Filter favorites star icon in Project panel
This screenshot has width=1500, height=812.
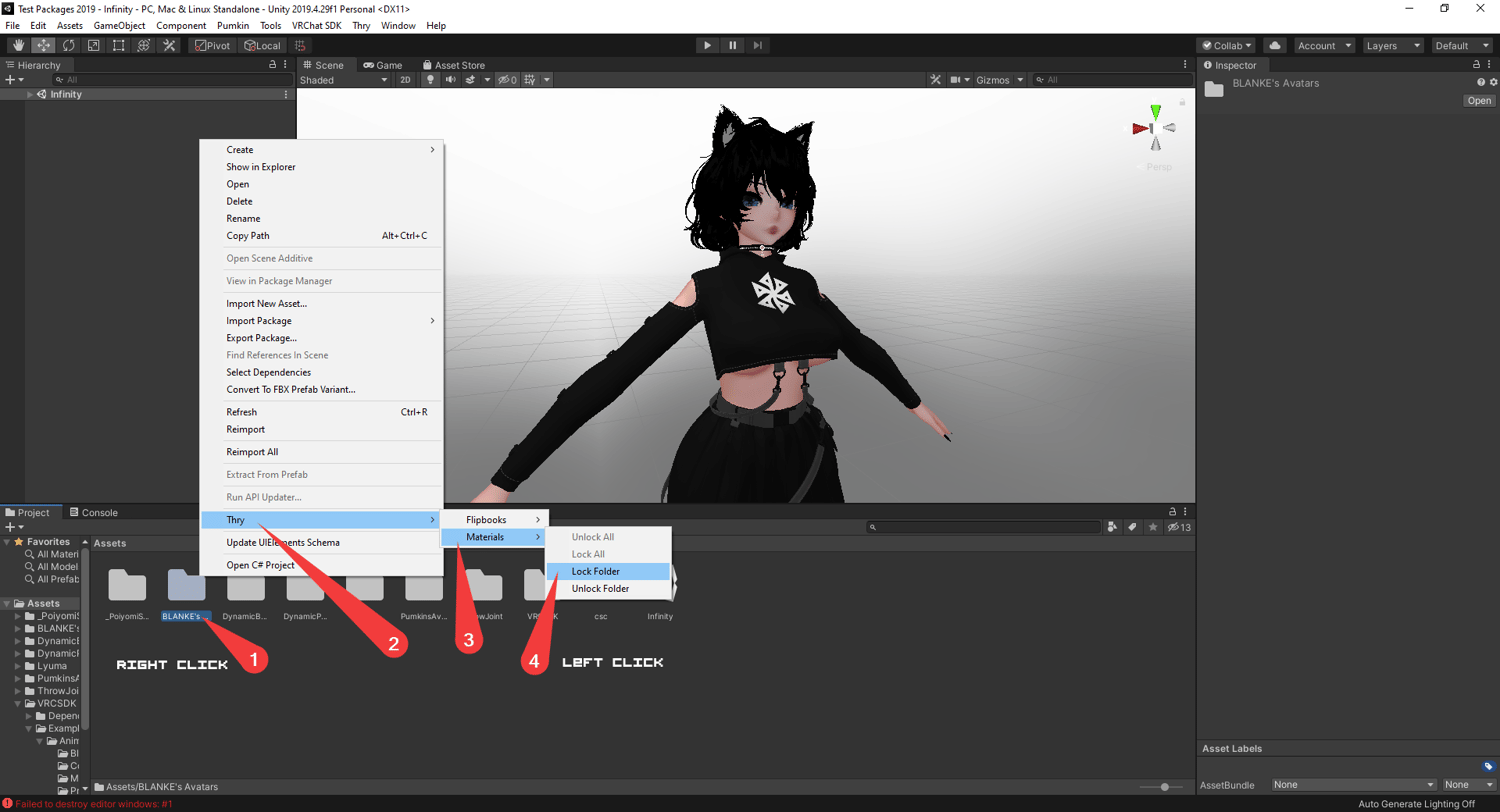tap(1152, 527)
